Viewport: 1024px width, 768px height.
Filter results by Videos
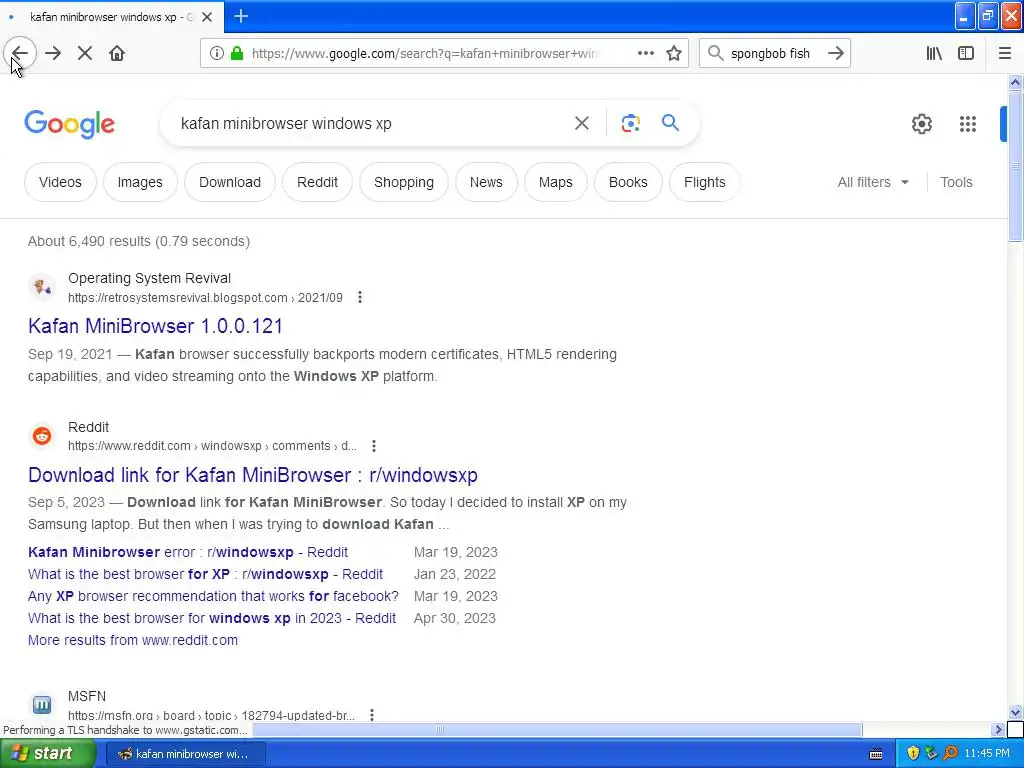[x=60, y=182]
